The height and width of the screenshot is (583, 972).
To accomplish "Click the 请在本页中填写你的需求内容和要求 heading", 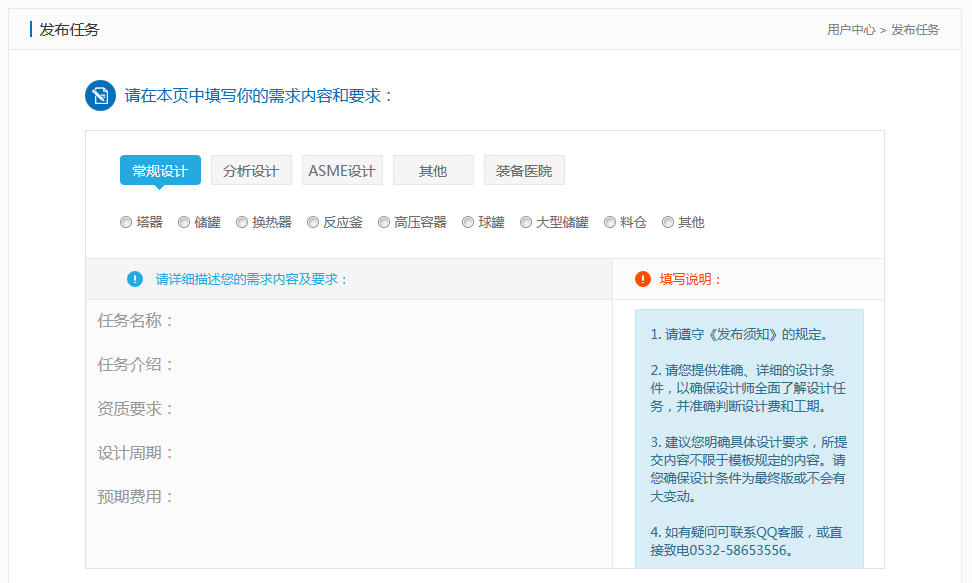I will [259, 96].
